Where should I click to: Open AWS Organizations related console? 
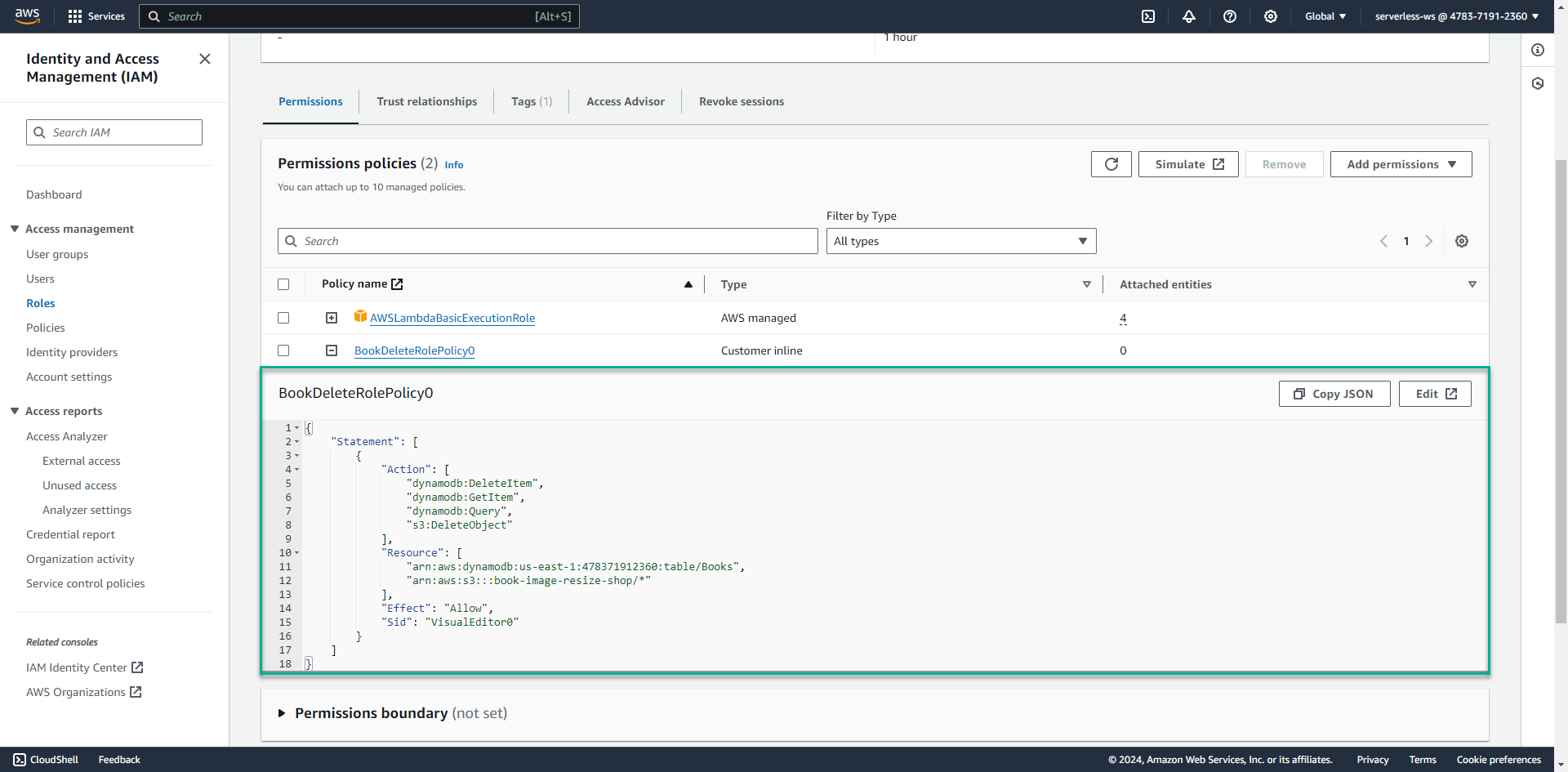pyautogui.click(x=84, y=692)
